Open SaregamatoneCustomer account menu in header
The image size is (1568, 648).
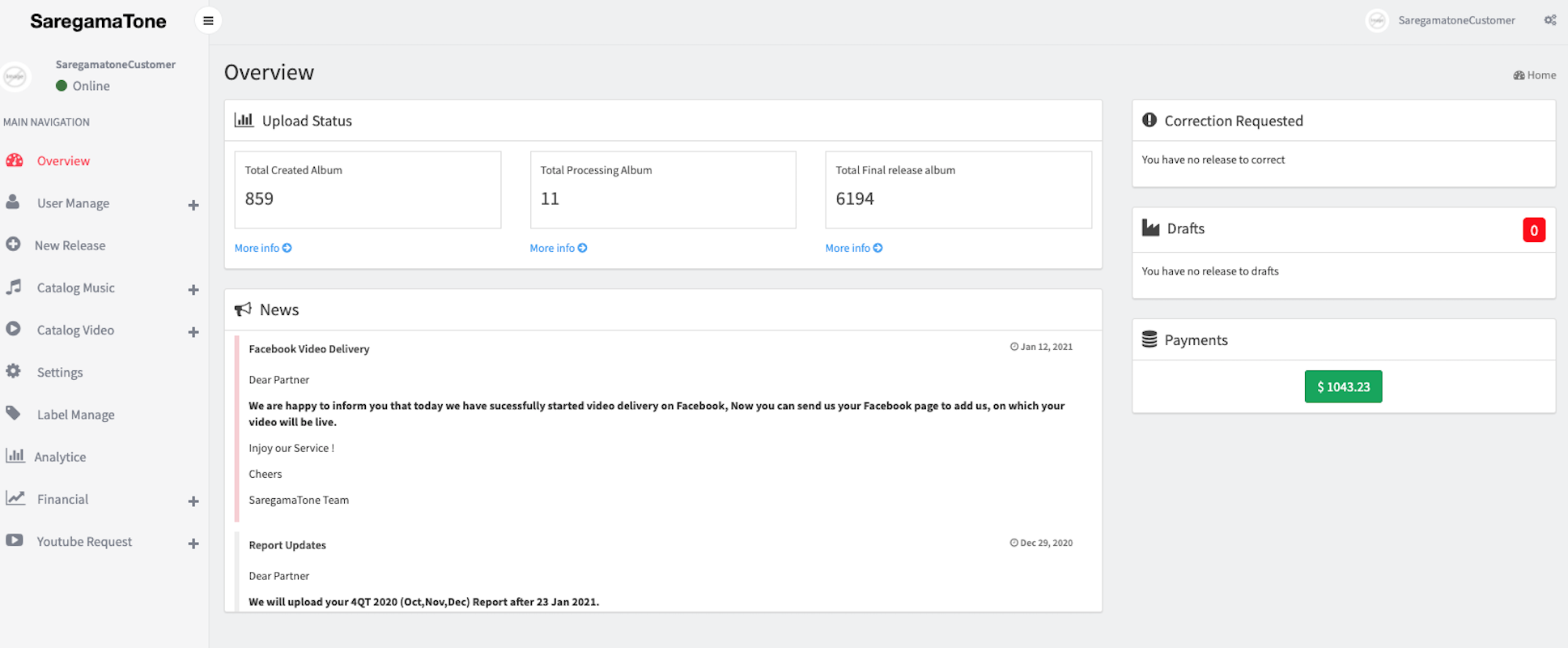coord(1456,20)
